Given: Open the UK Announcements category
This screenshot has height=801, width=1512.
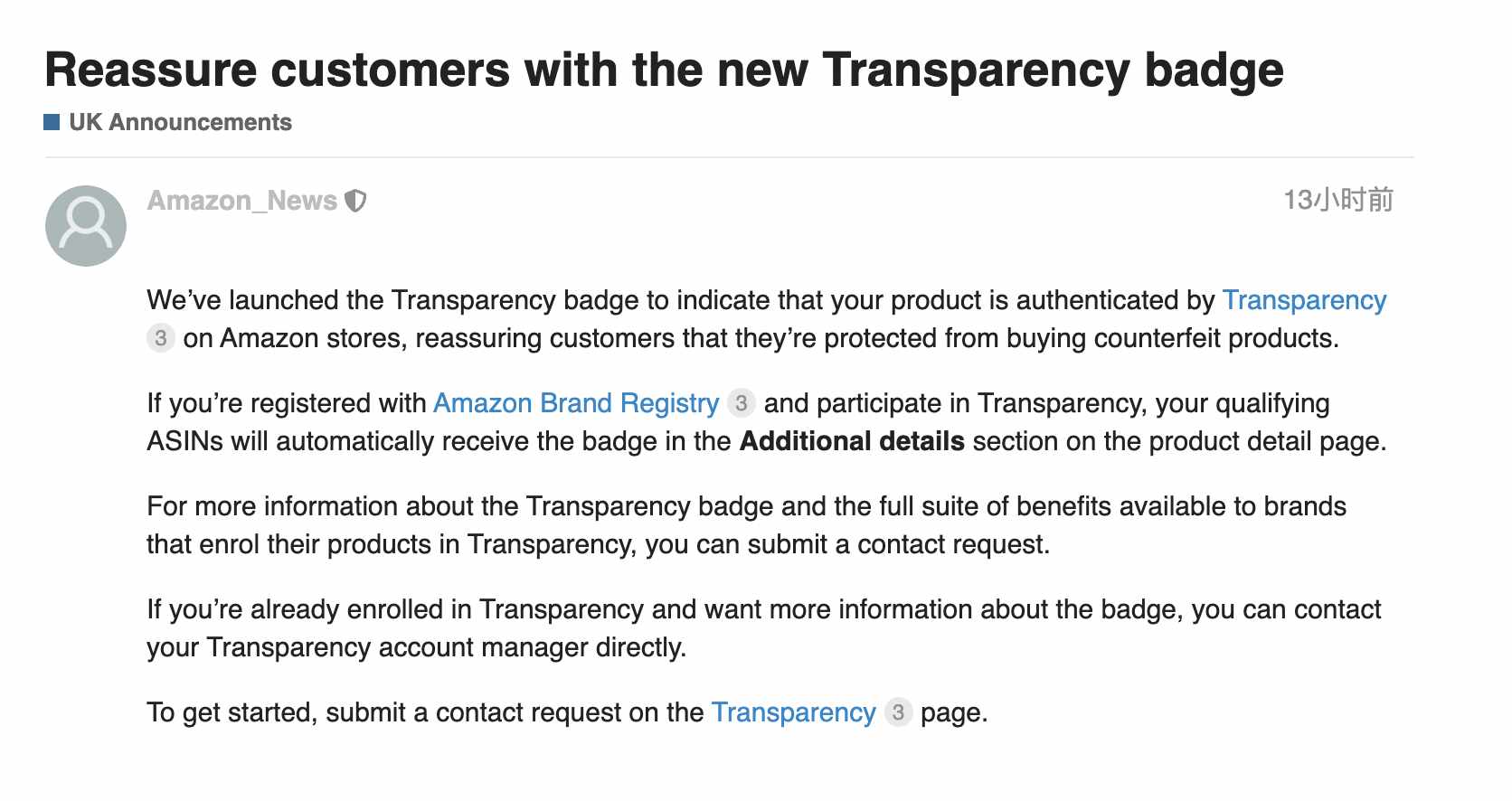Looking at the screenshot, I should [180, 122].
